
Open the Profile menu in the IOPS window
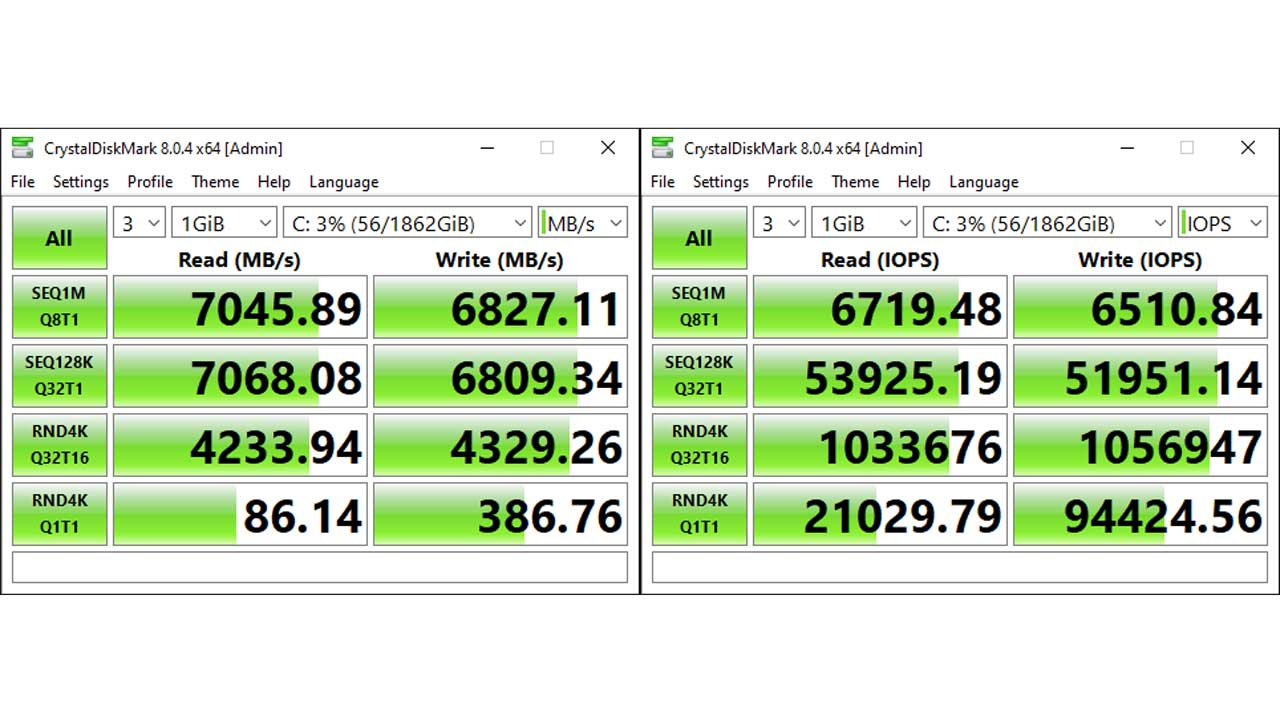(790, 182)
